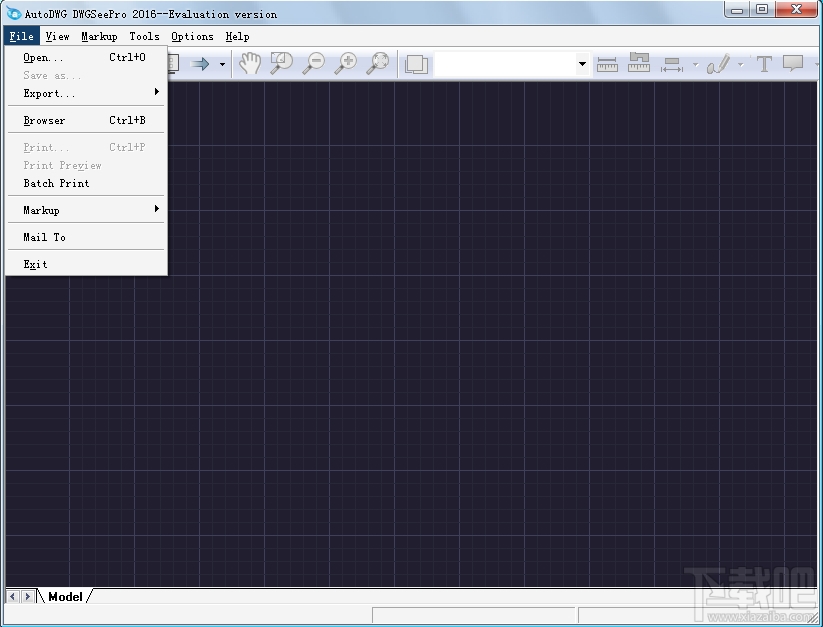Choose Open... from File menu
Viewport: 823px width, 627px height.
click(x=86, y=58)
